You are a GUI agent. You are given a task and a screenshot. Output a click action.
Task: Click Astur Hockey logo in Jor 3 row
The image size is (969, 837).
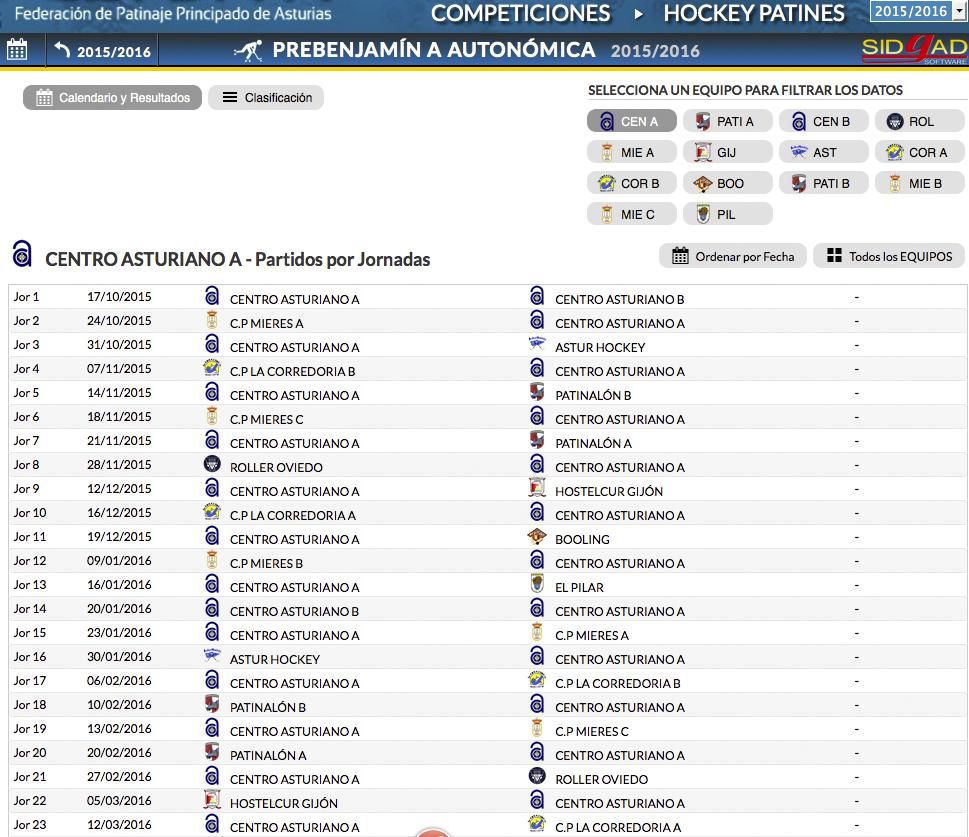(x=537, y=342)
